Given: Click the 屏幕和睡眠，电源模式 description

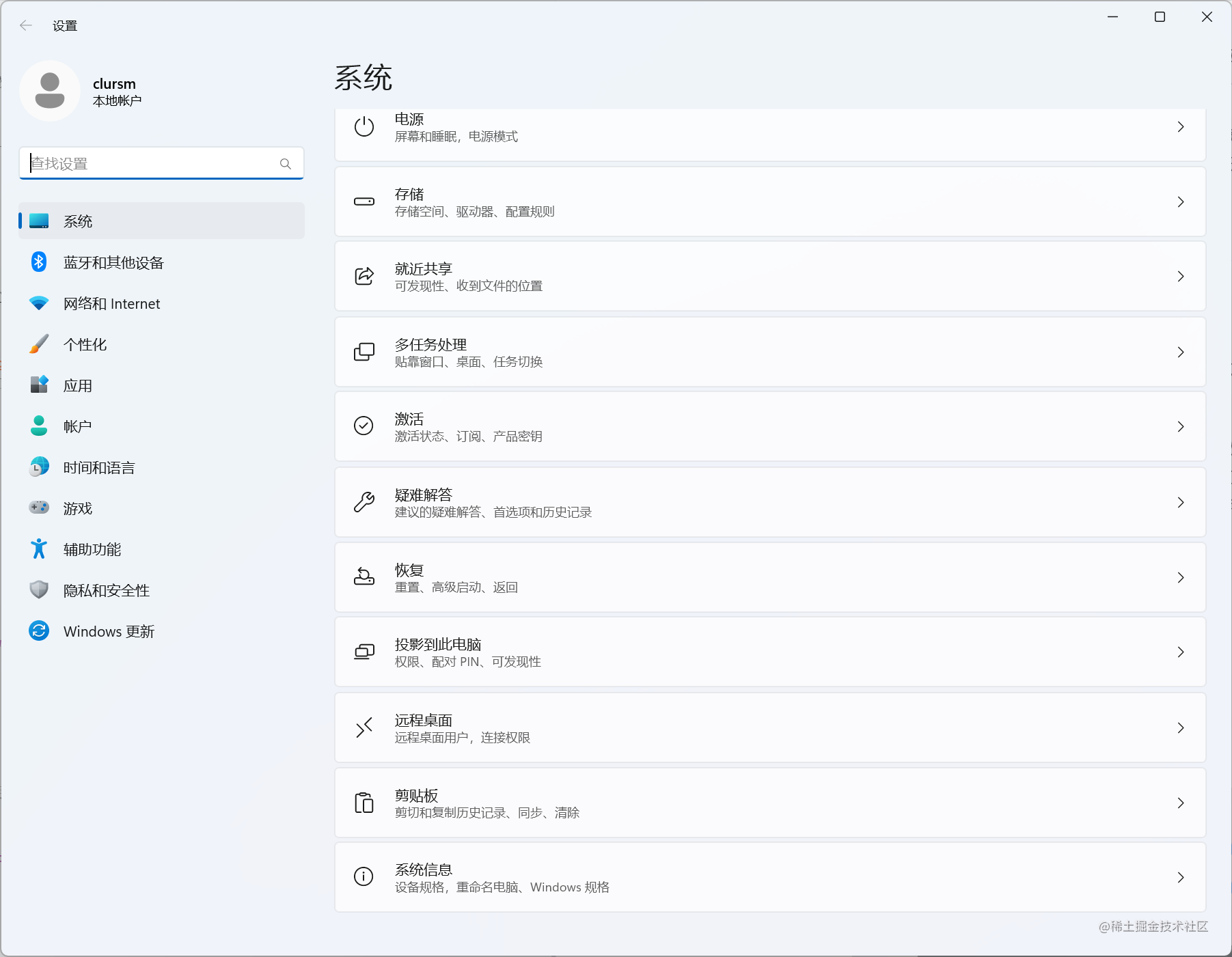Looking at the screenshot, I should (x=456, y=137).
